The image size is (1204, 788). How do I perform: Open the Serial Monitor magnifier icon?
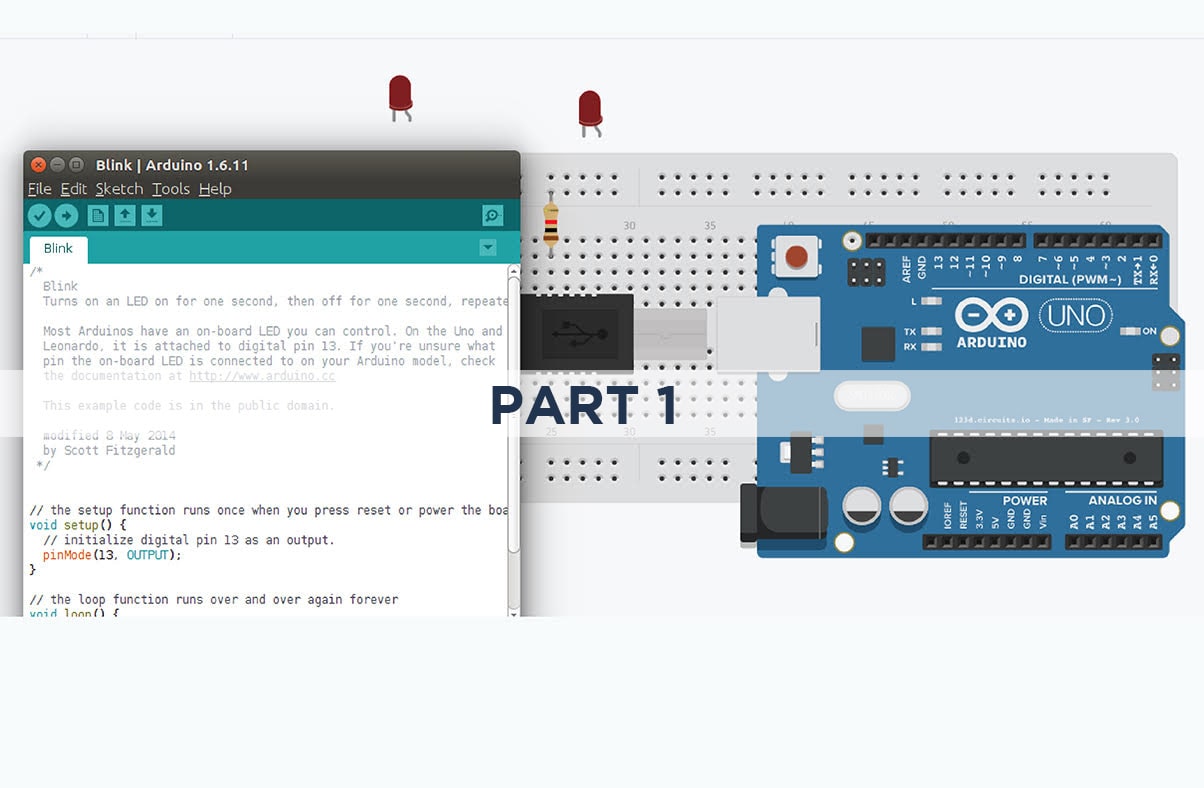pos(492,215)
